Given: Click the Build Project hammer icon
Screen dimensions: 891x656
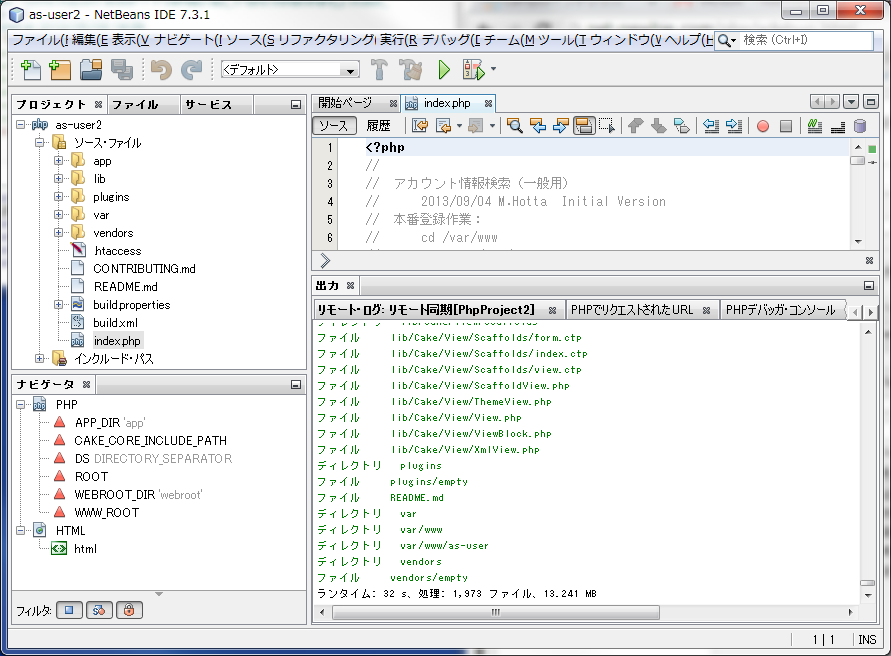Looking at the screenshot, I should click(x=379, y=69).
